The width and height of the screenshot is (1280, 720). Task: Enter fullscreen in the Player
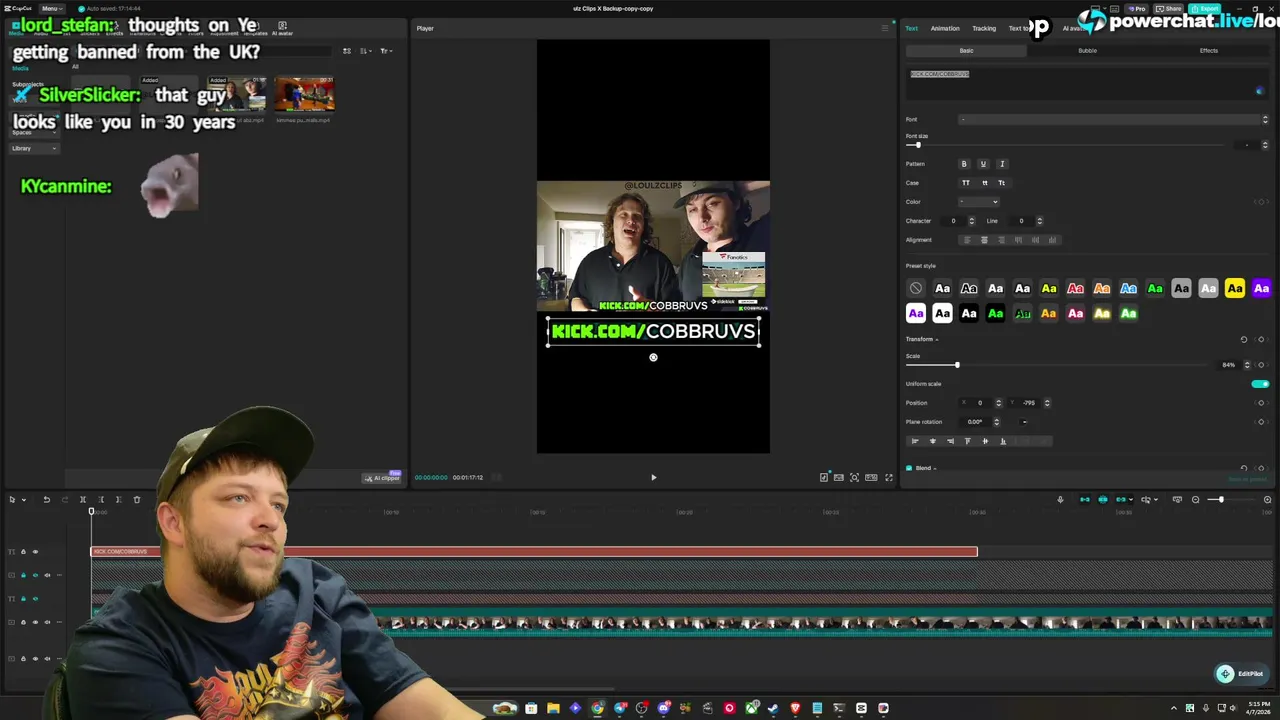click(x=889, y=477)
